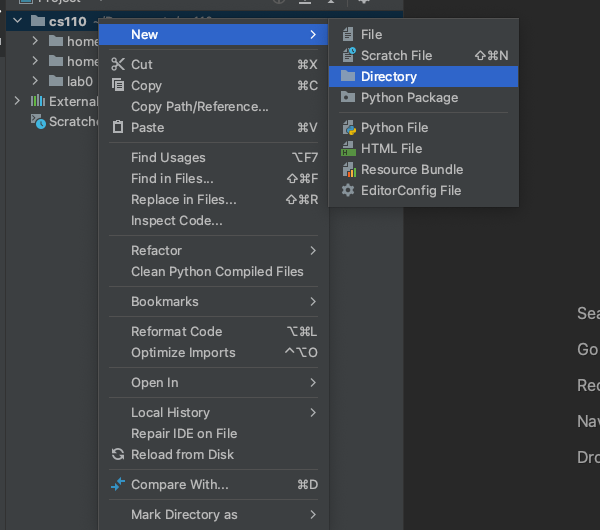Select Resource Bundle in the New submenu

click(423, 170)
